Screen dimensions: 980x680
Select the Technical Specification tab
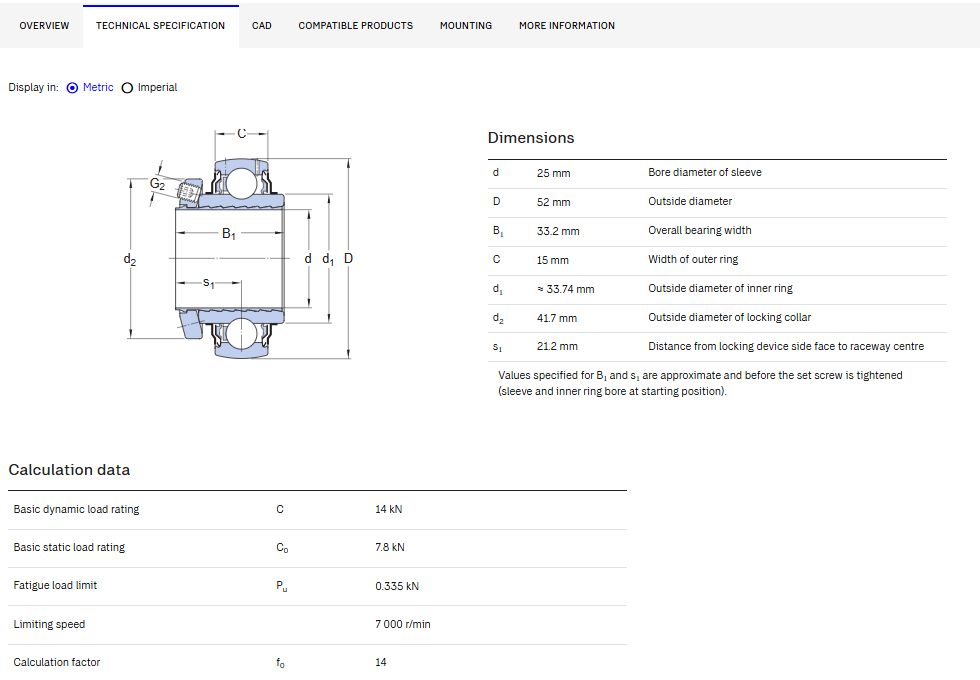point(160,26)
